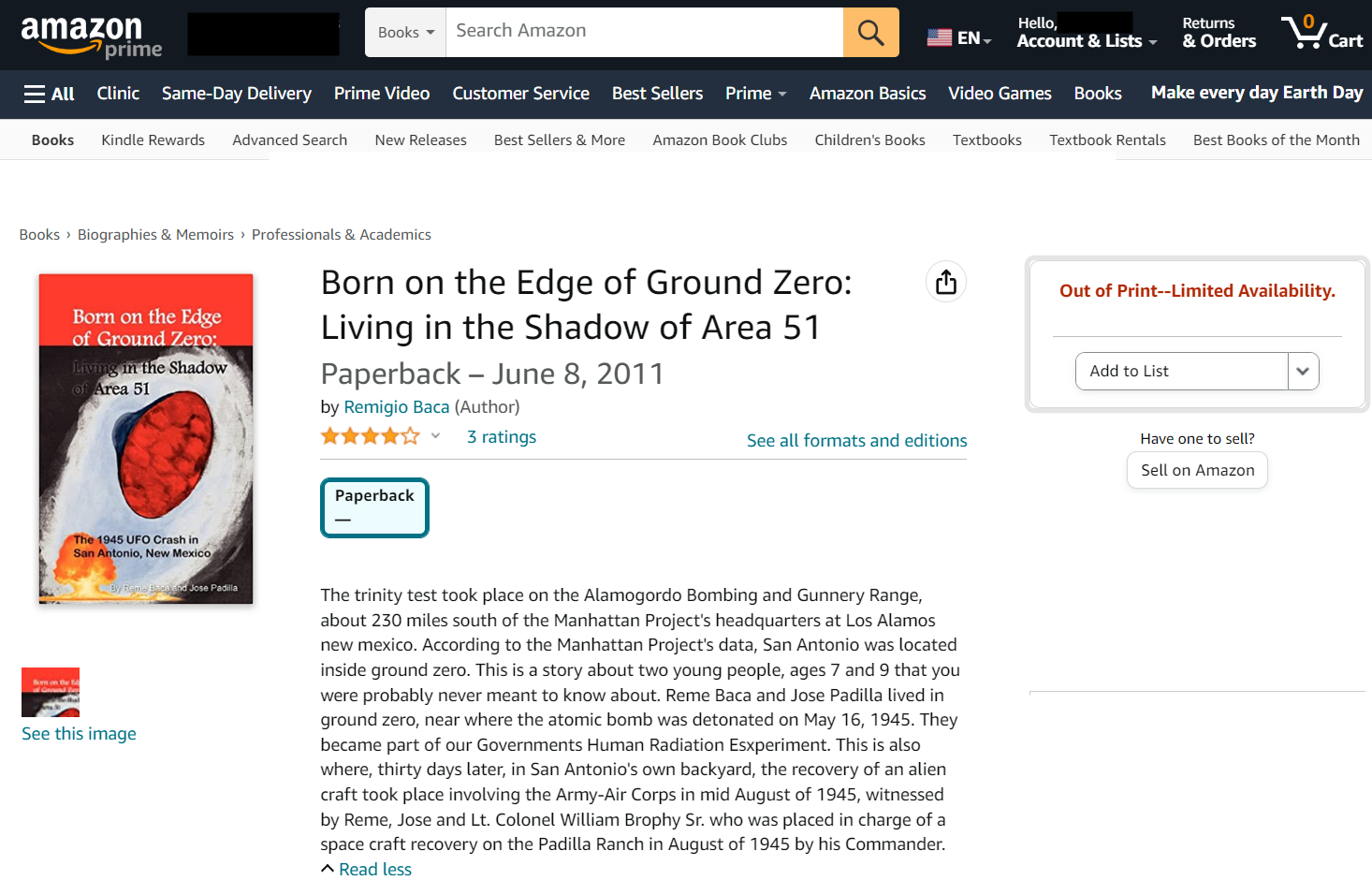
Task: Click the orange search magnifier button
Action: [x=870, y=33]
